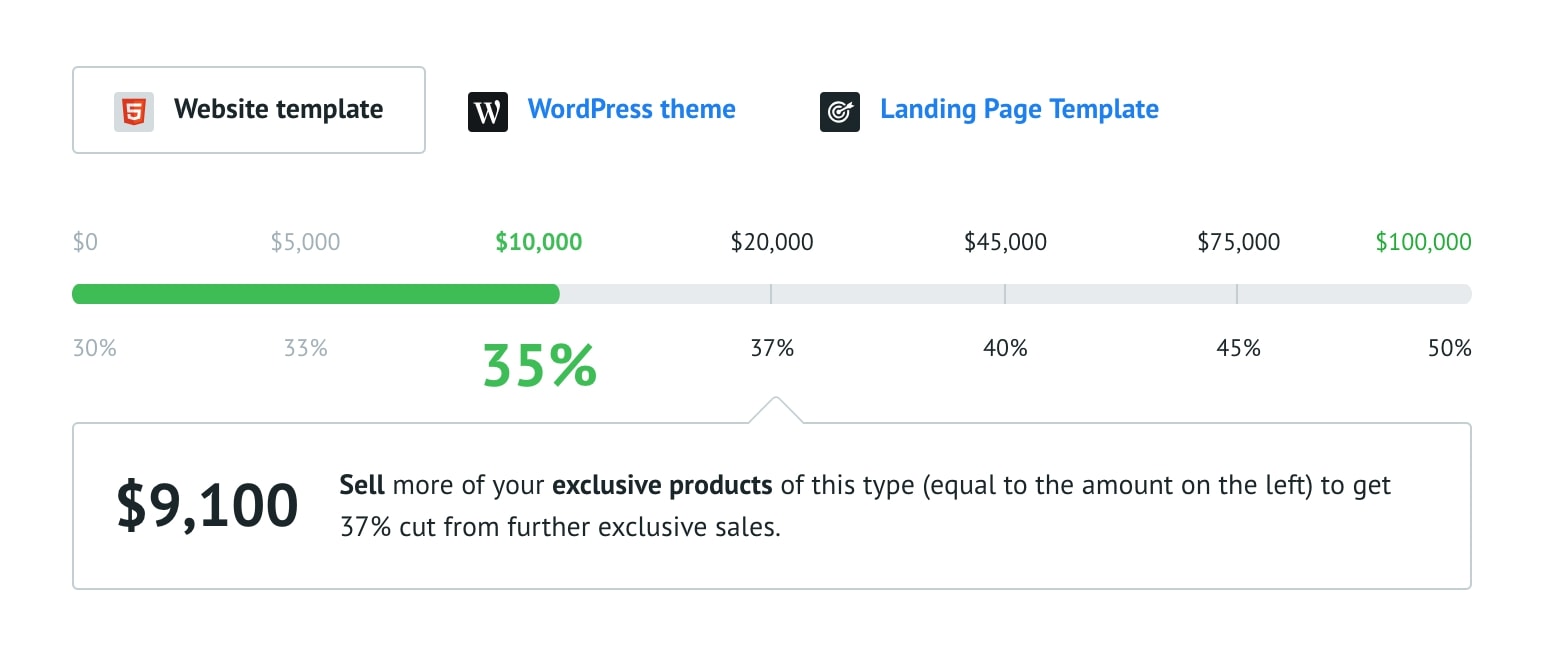This screenshot has width=1542, height=646.
Task: Click the HTML5 icon on Website template
Action: [134, 110]
